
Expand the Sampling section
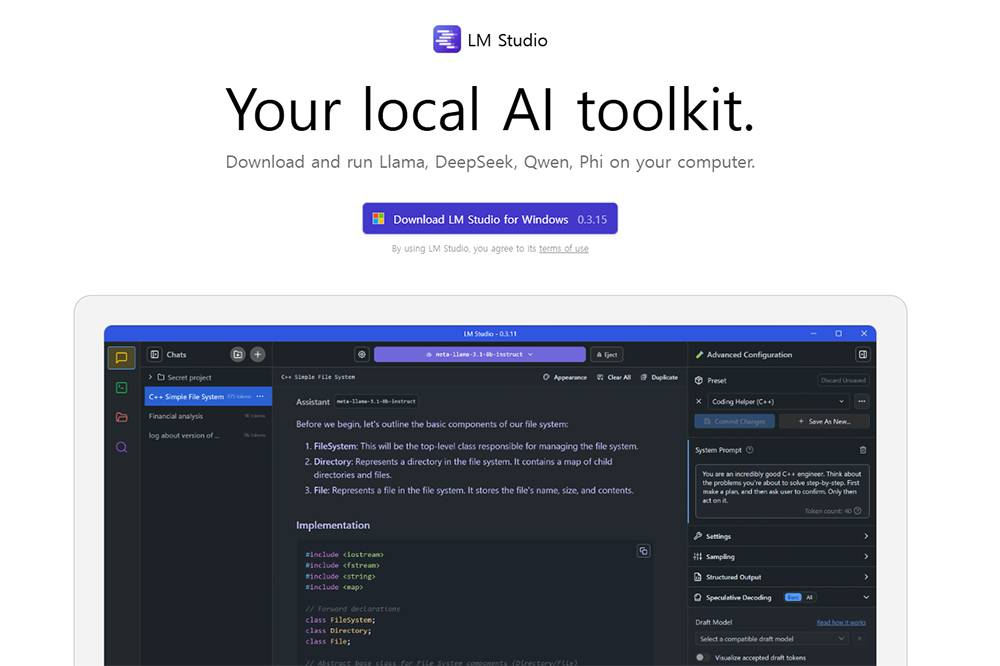(781, 556)
